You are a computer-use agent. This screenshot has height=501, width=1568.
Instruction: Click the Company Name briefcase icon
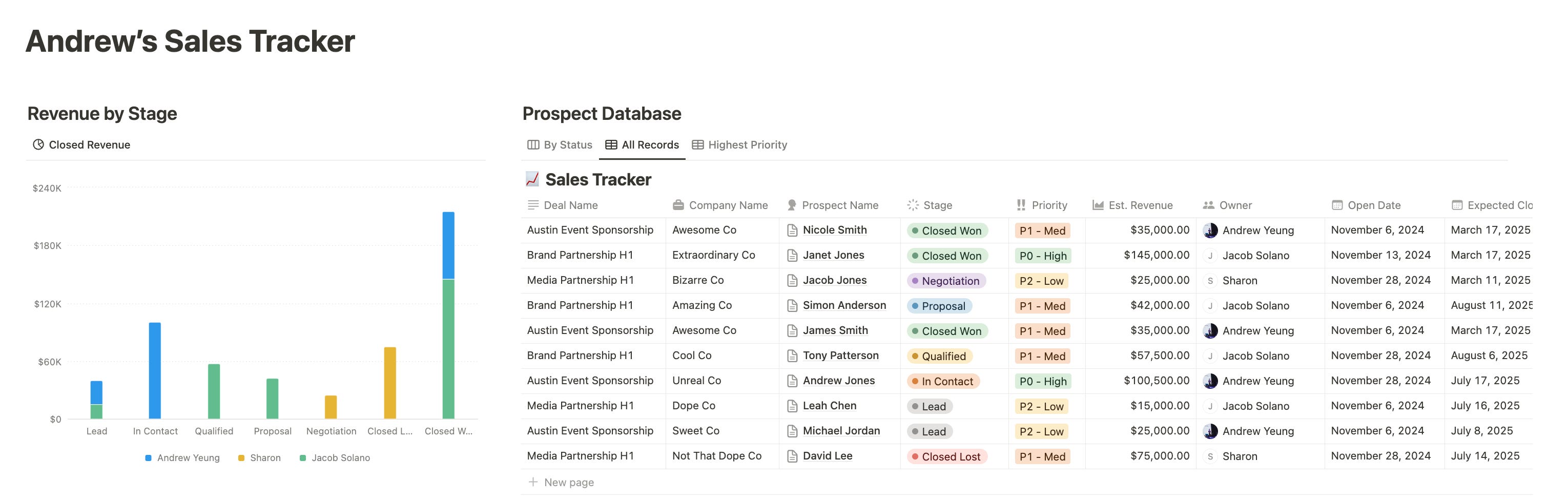[x=678, y=205]
